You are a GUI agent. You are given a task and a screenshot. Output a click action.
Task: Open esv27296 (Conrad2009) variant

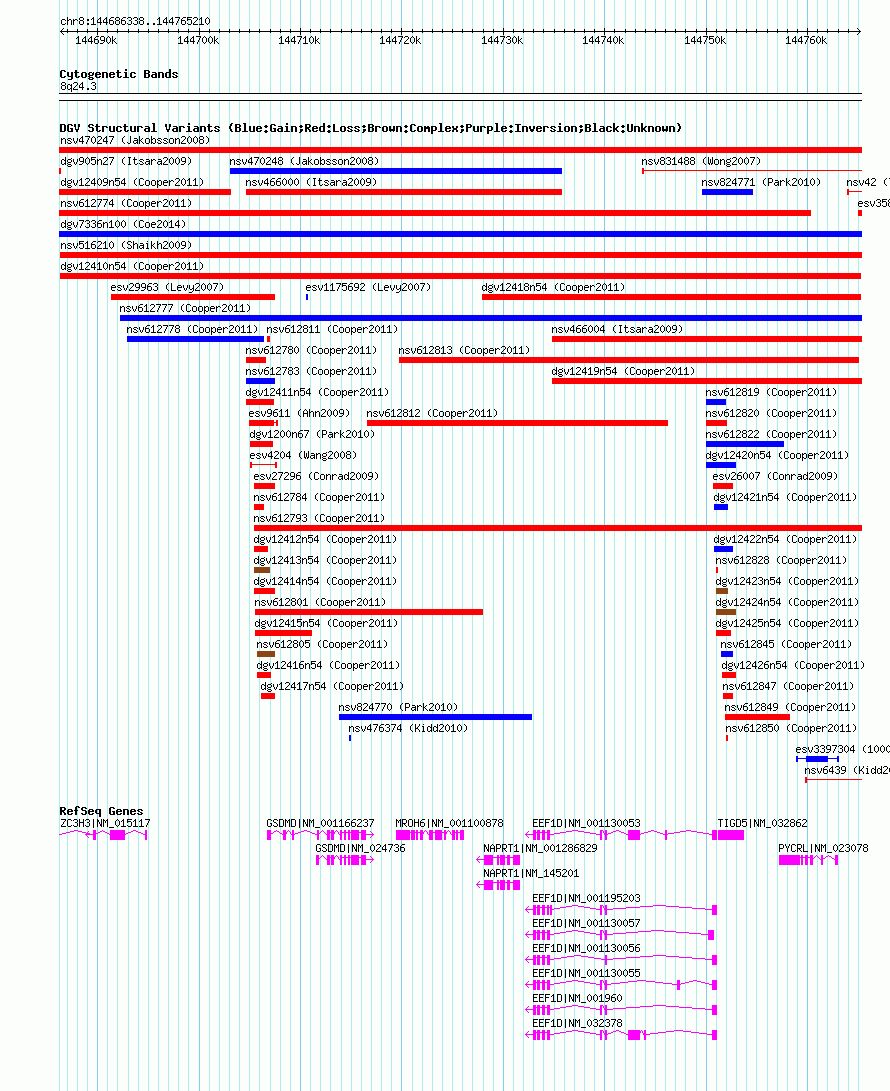pos(316,475)
